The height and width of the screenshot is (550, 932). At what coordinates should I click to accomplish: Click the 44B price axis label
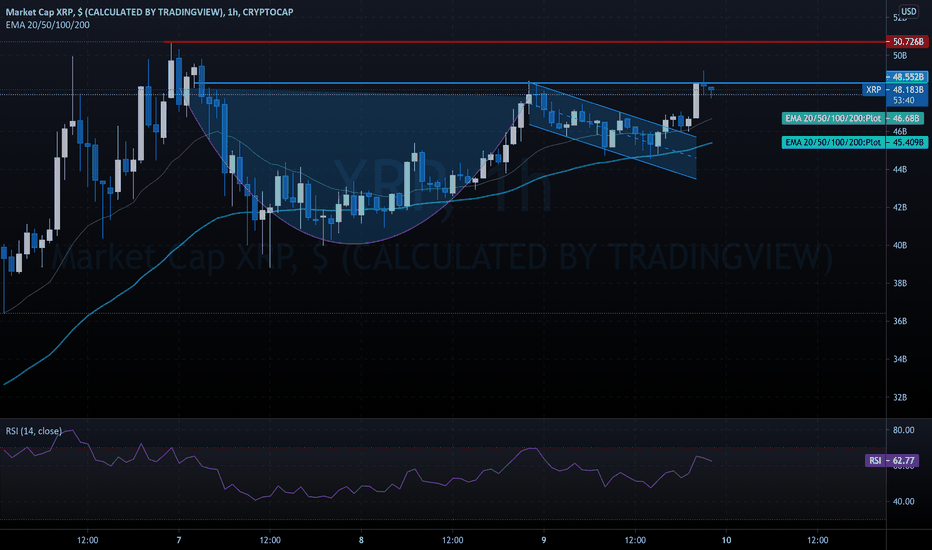pyautogui.click(x=900, y=169)
